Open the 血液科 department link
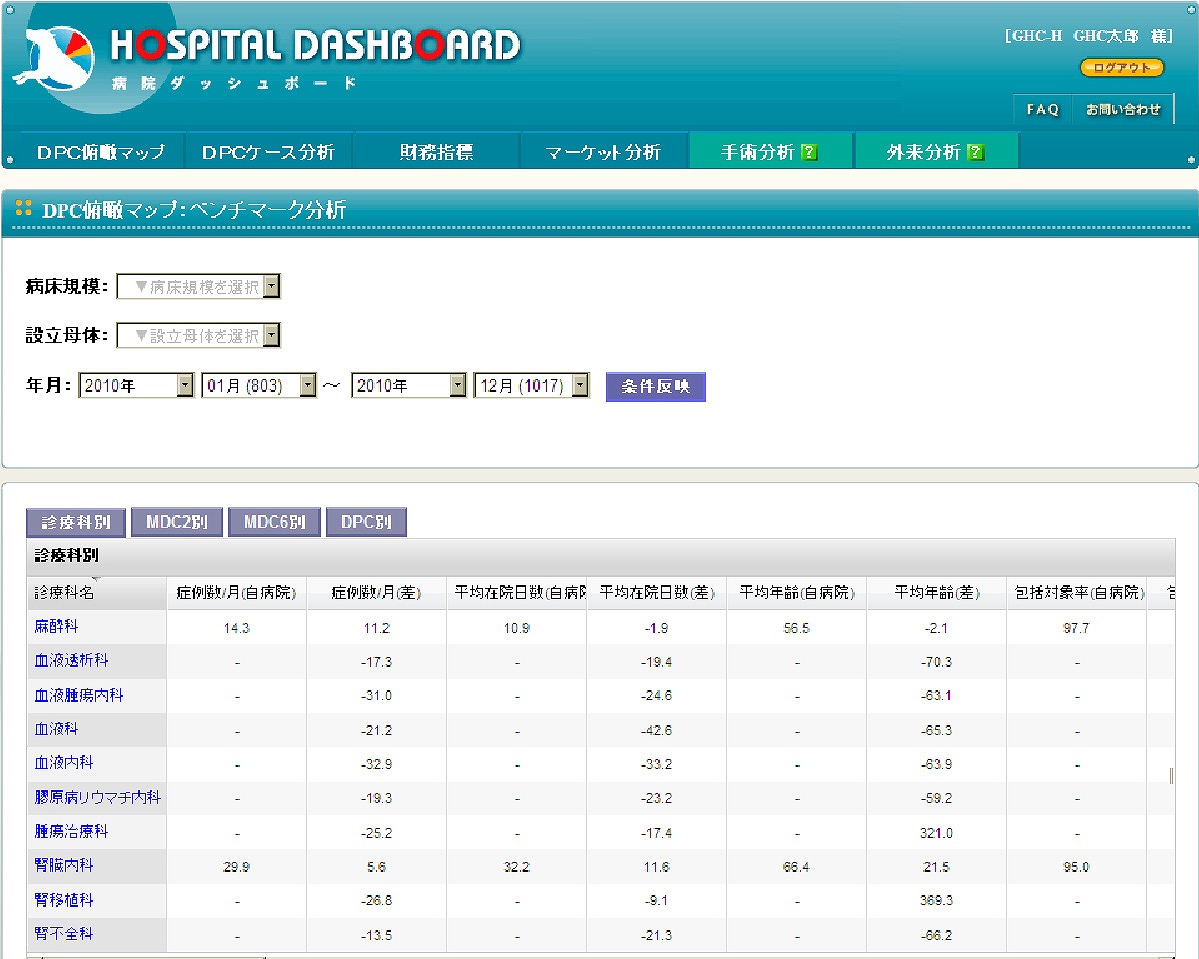The image size is (1199, 959). [57, 729]
